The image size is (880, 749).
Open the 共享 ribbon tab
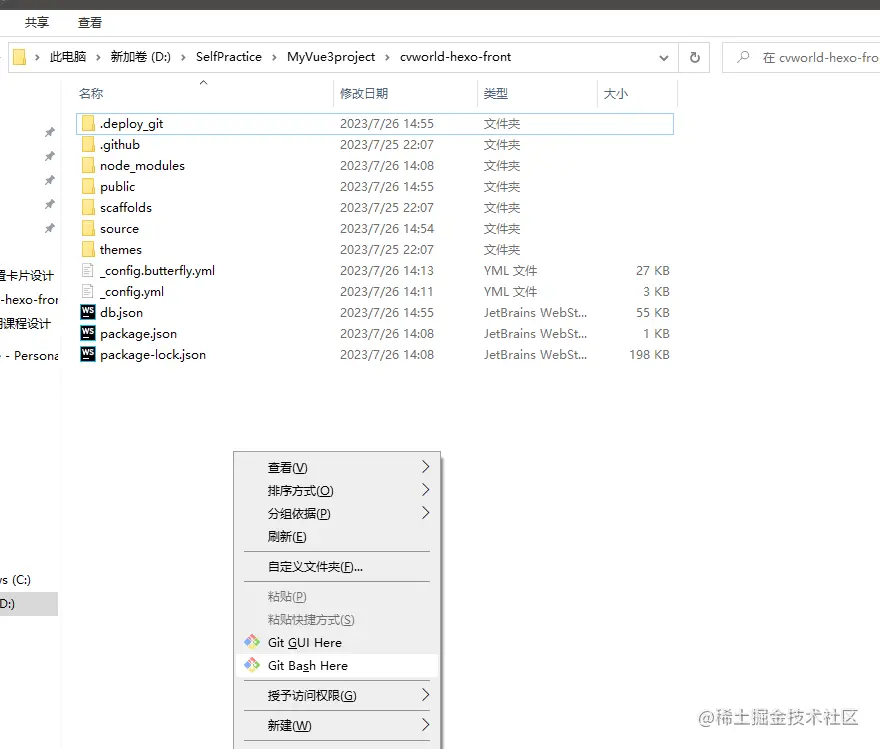pyautogui.click(x=36, y=22)
